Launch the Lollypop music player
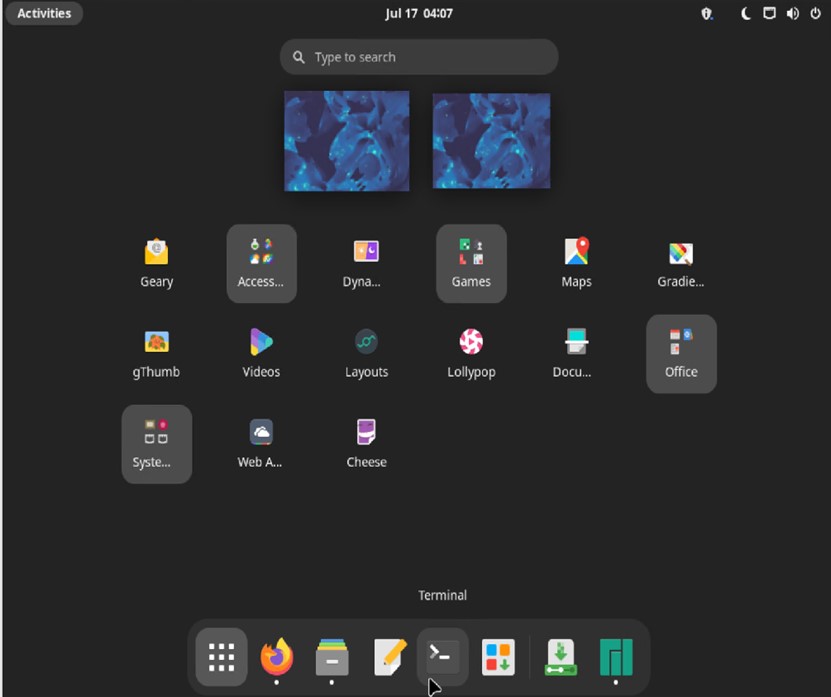The height and width of the screenshot is (697, 831). point(471,354)
